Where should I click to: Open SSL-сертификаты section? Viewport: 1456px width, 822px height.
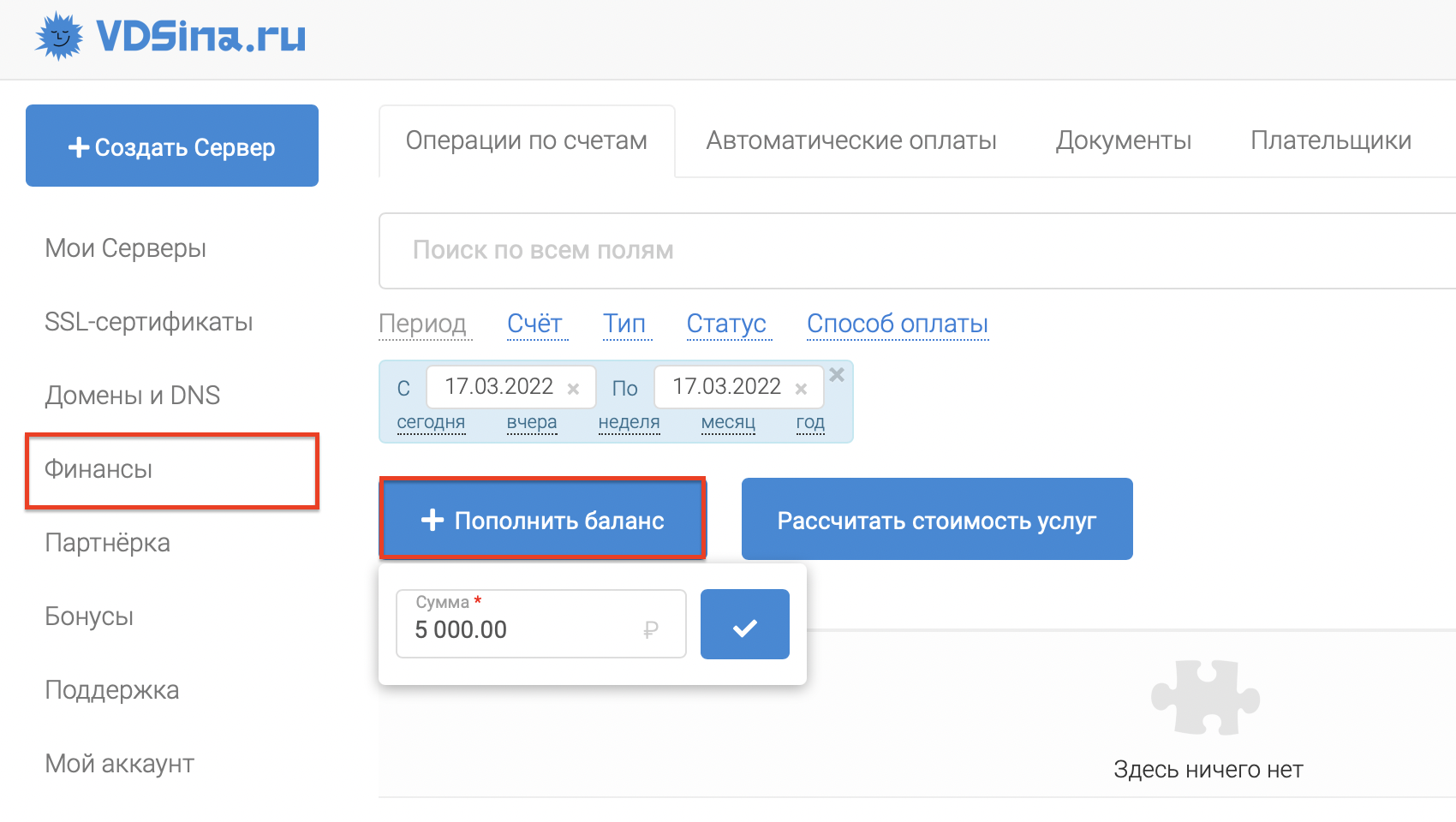tap(149, 322)
